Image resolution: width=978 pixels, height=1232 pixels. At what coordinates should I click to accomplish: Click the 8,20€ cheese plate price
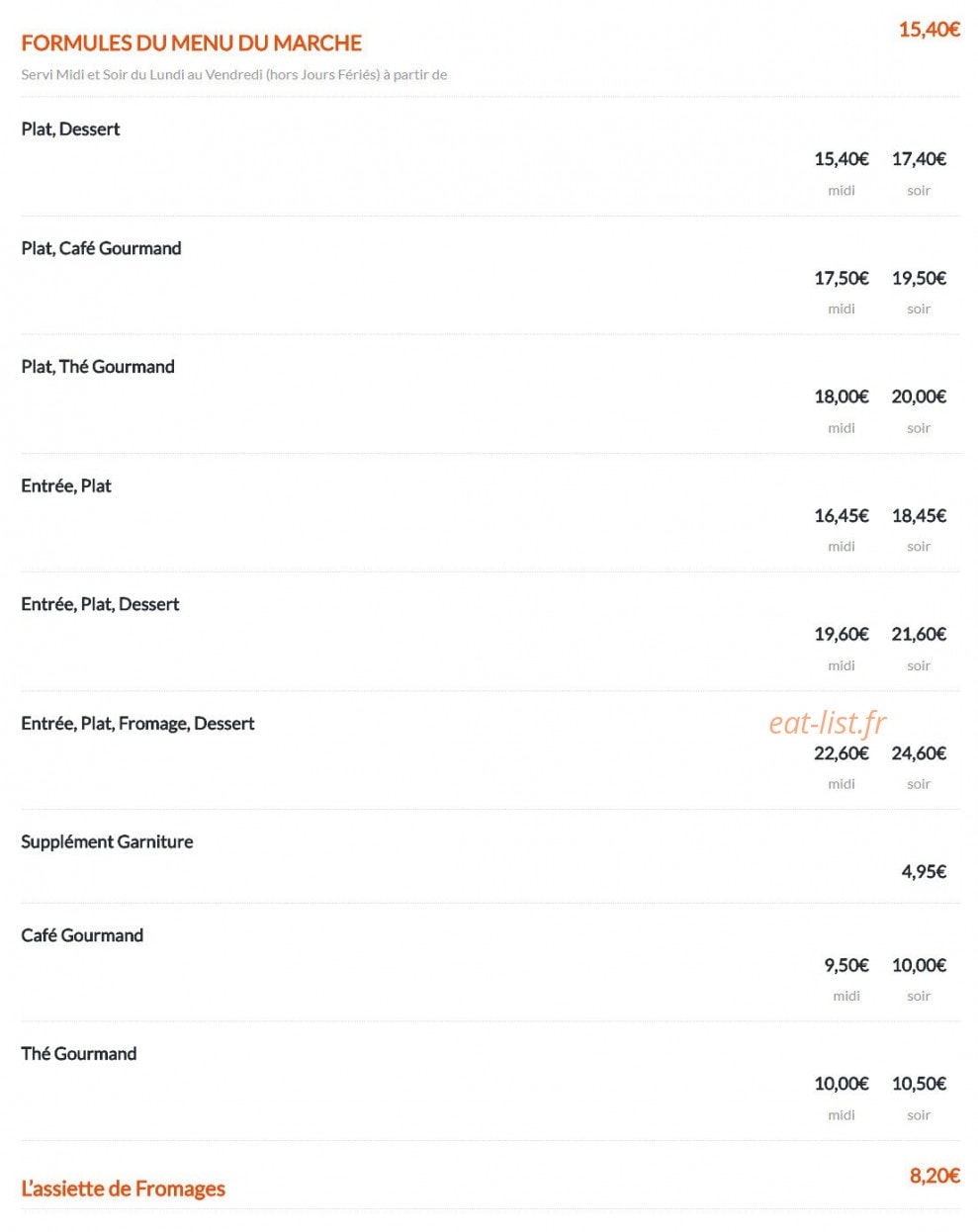934,1175
